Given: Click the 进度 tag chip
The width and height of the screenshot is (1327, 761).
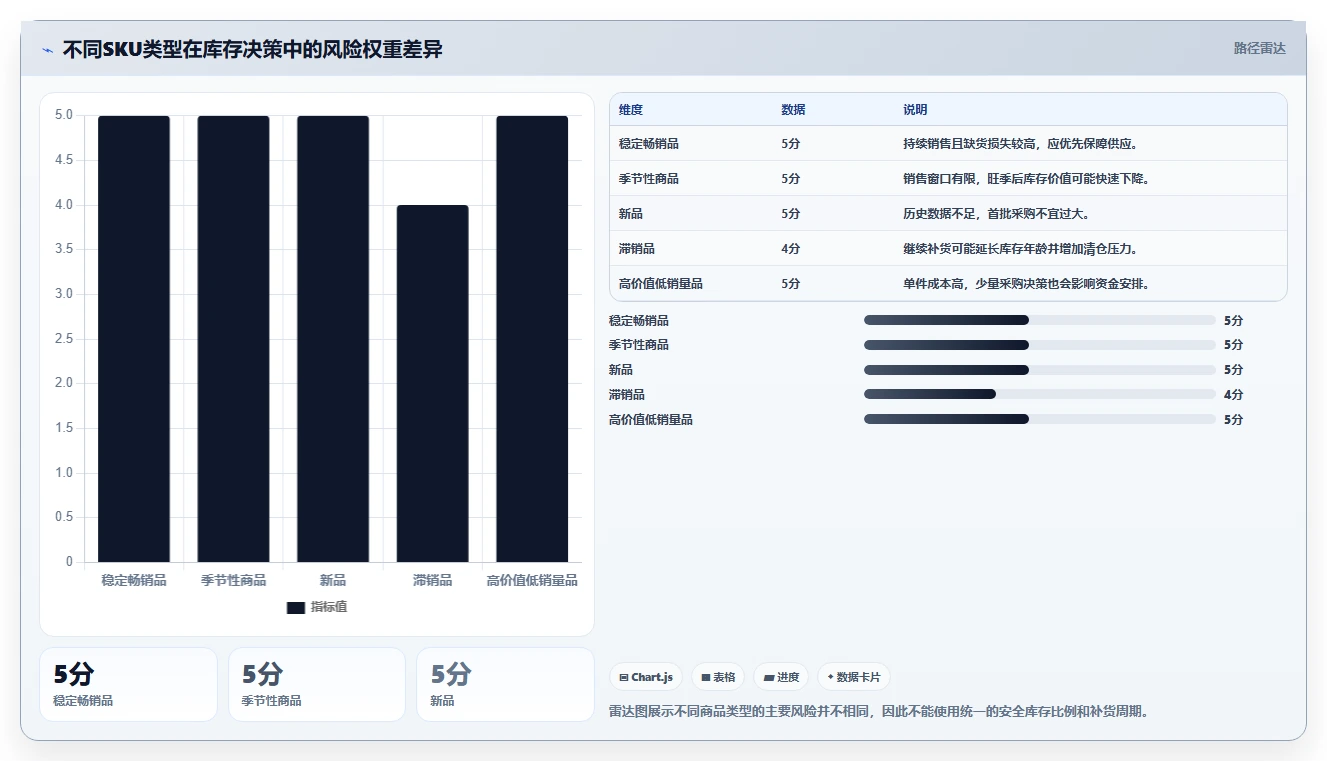Looking at the screenshot, I should [781, 677].
